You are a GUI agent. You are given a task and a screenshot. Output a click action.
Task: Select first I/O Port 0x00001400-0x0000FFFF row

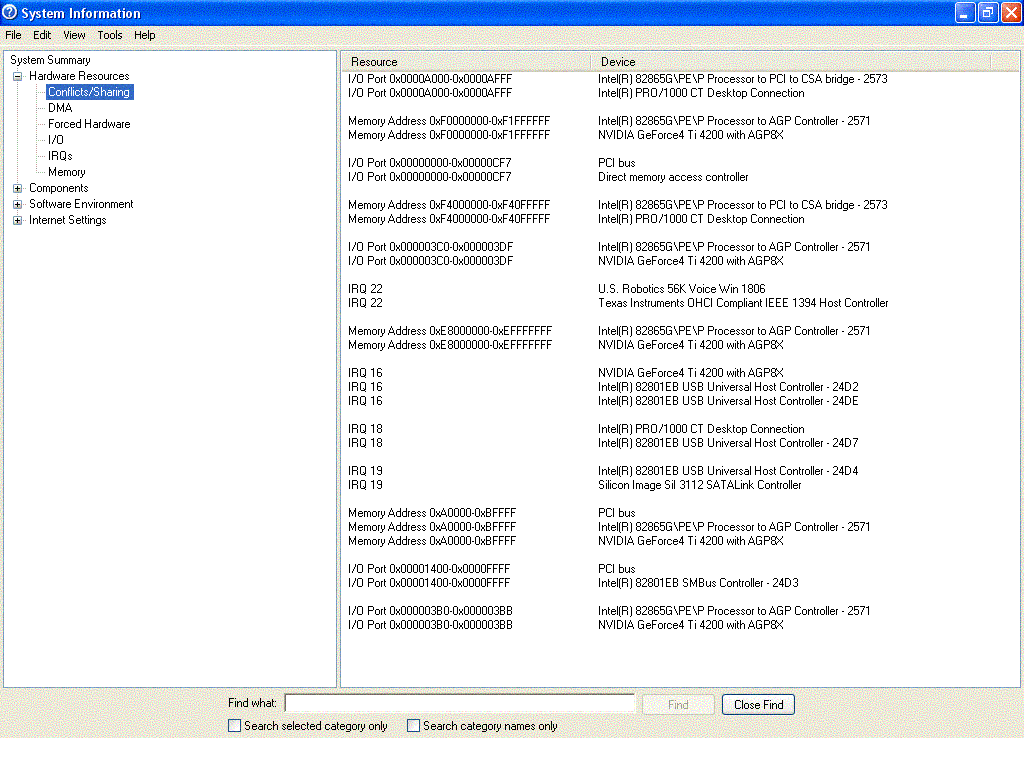click(429, 569)
